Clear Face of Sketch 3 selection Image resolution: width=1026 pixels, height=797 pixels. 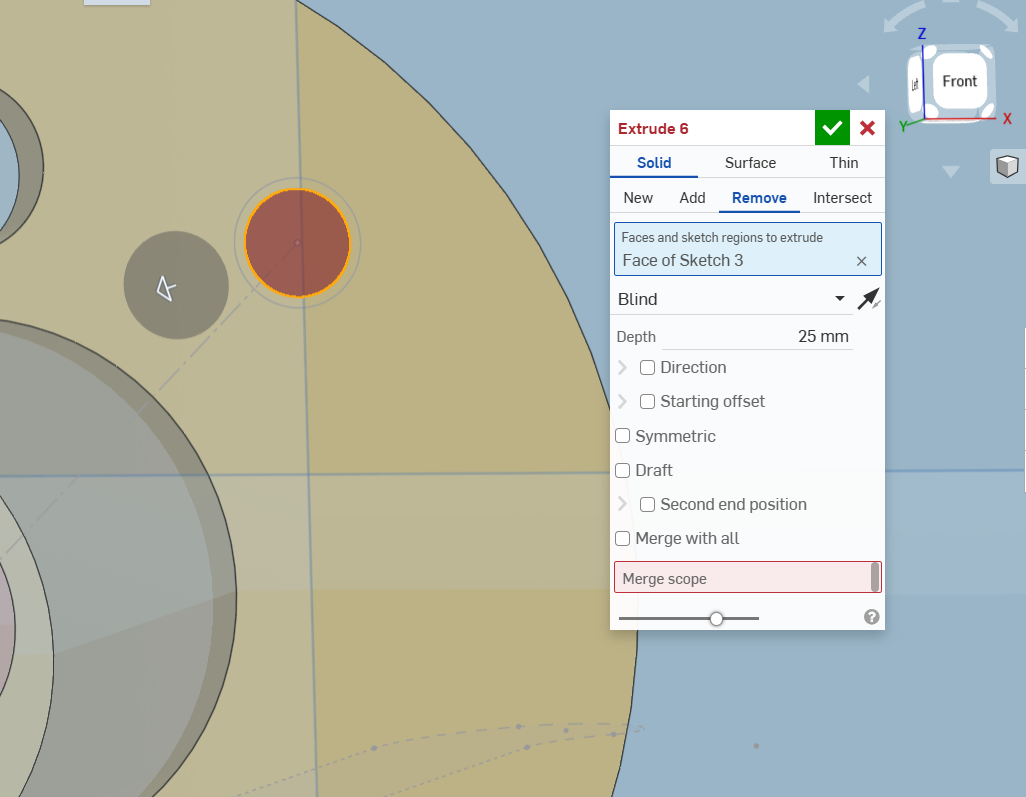click(x=862, y=261)
